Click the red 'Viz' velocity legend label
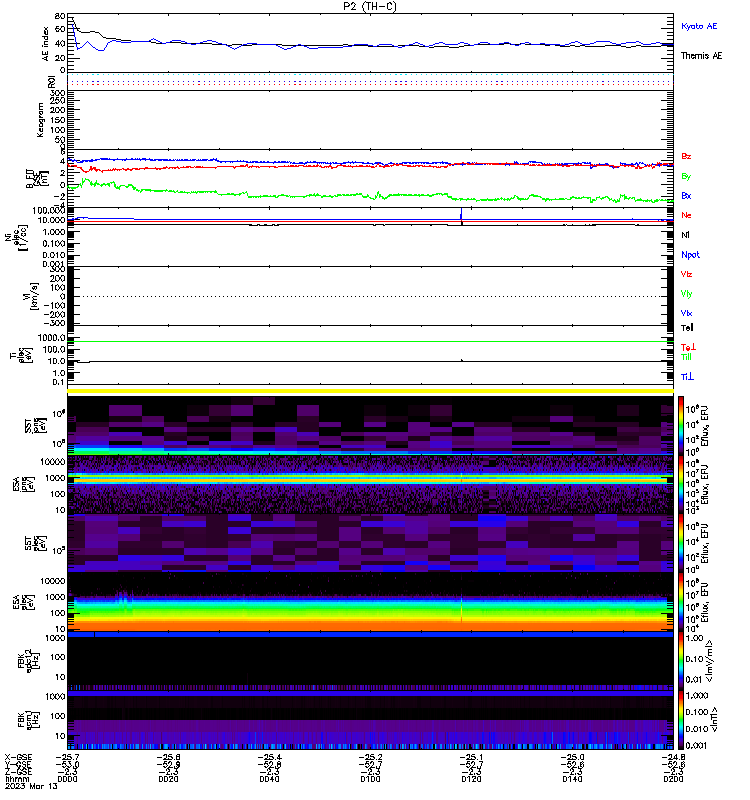The width and height of the screenshot is (750, 800). [x=686, y=274]
